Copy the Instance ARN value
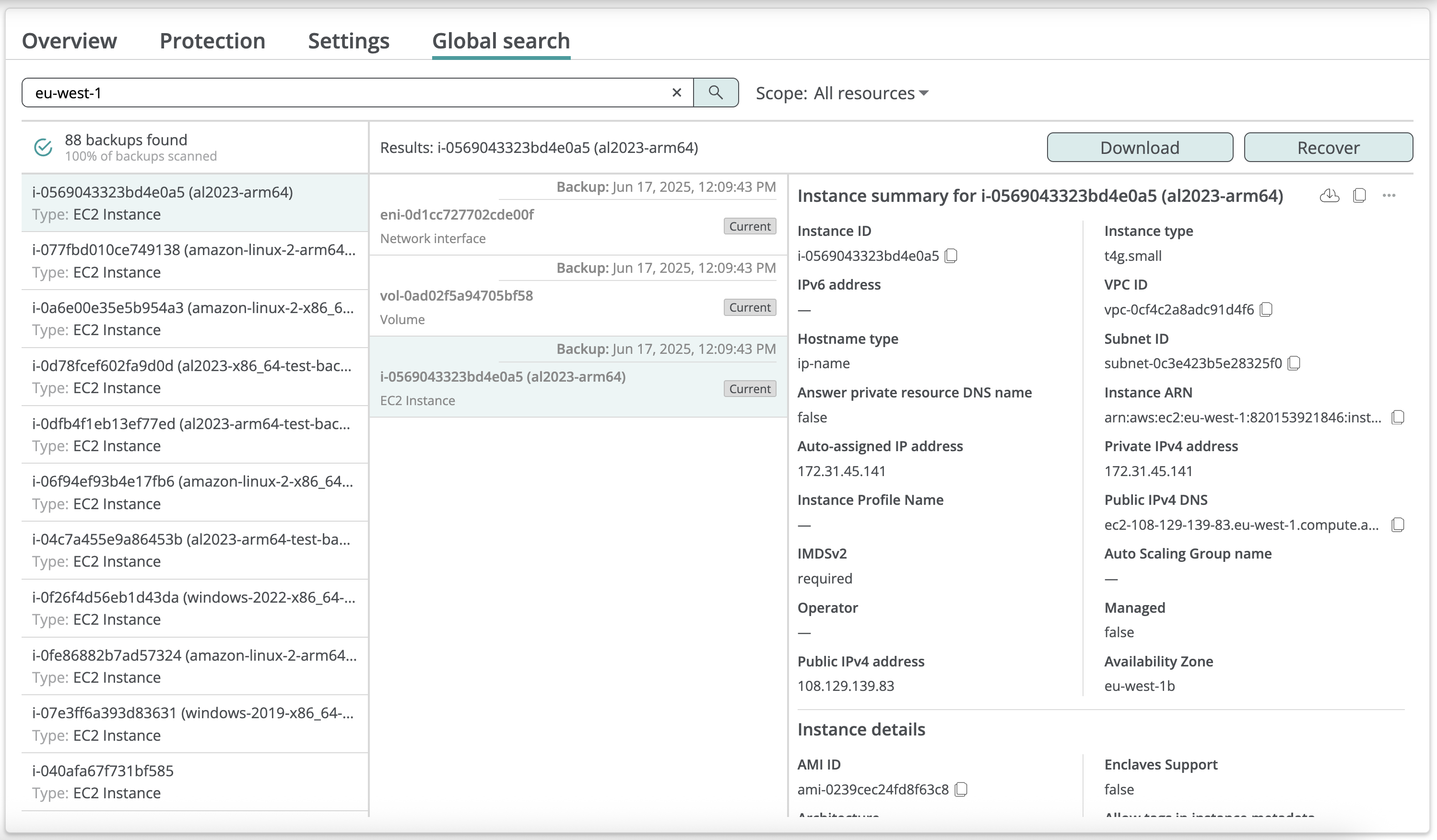This screenshot has width=1437, height=840. click(x=1398, y=418)
